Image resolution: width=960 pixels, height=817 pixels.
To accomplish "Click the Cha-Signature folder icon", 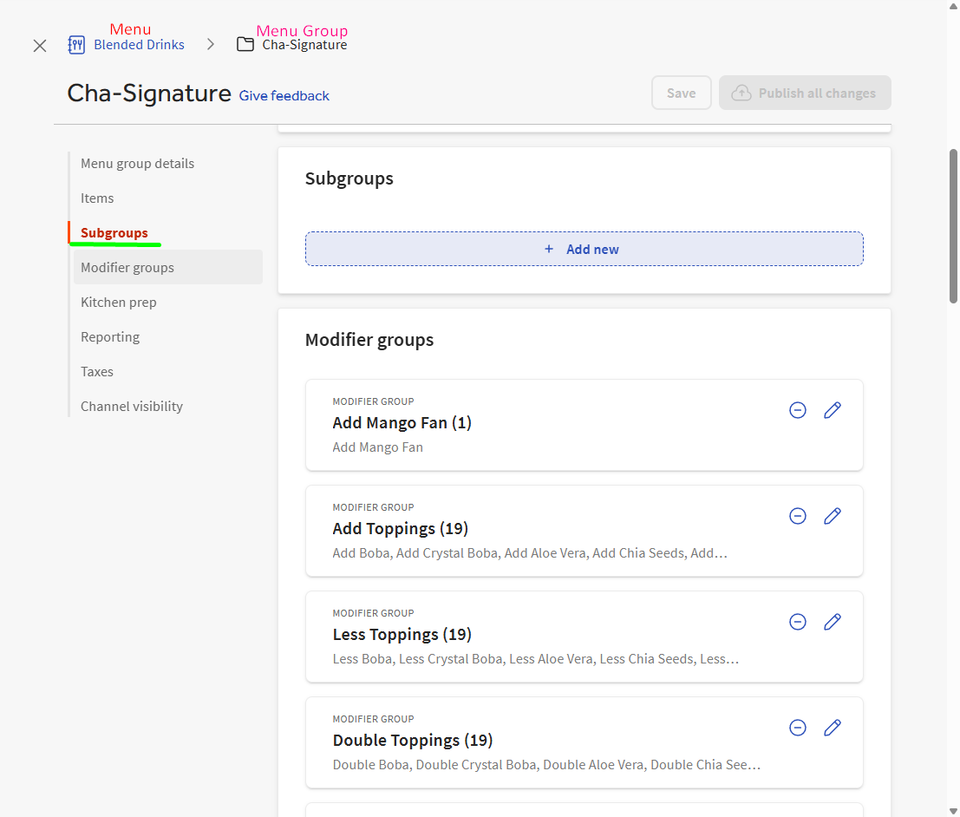I will (246, 44).
